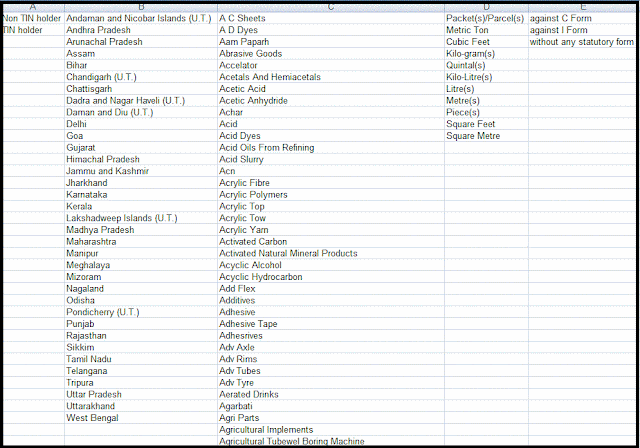The height and width of the screenshot is (448, 640).
Task: Click the 'Activated Carbon' cell
Action: 331,242
